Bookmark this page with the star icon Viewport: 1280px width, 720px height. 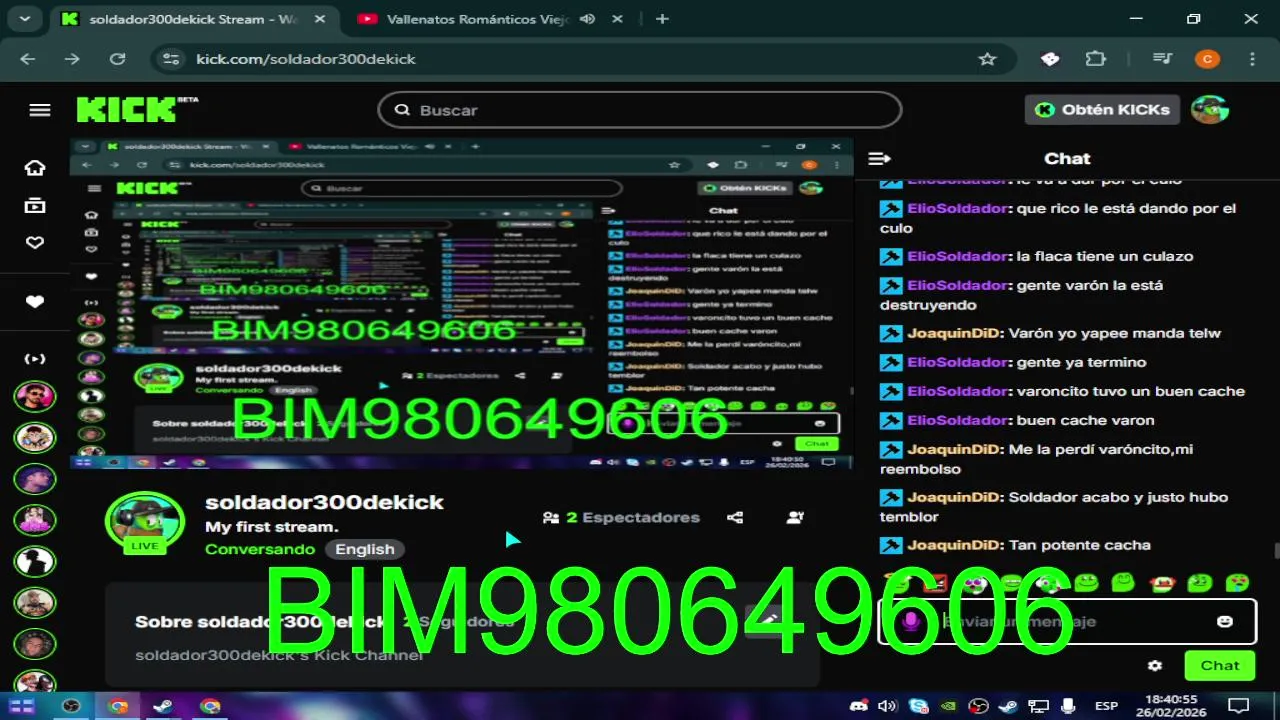987,59
